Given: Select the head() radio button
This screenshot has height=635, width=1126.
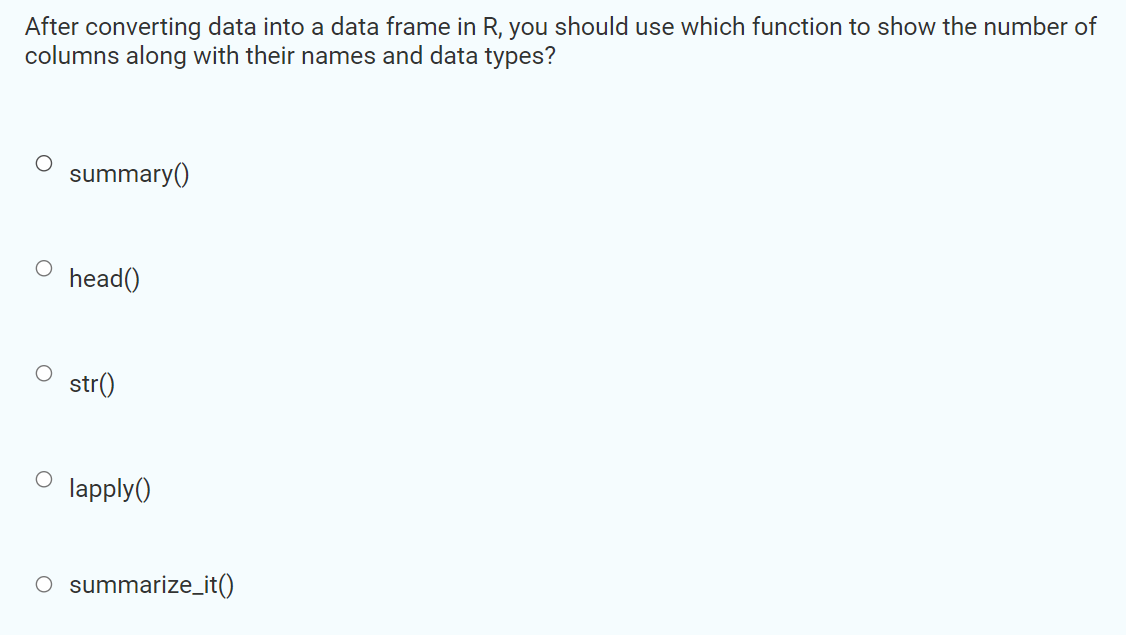Looking at the screenshot, I should pyautogui.click(x=44, y=268).
